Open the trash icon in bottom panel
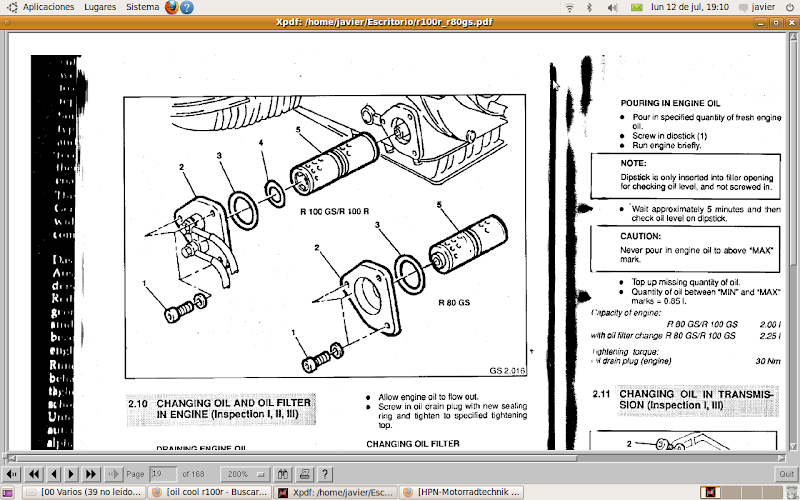The width and height of the screenshot is (800, 500). click(x=790, y=492)
